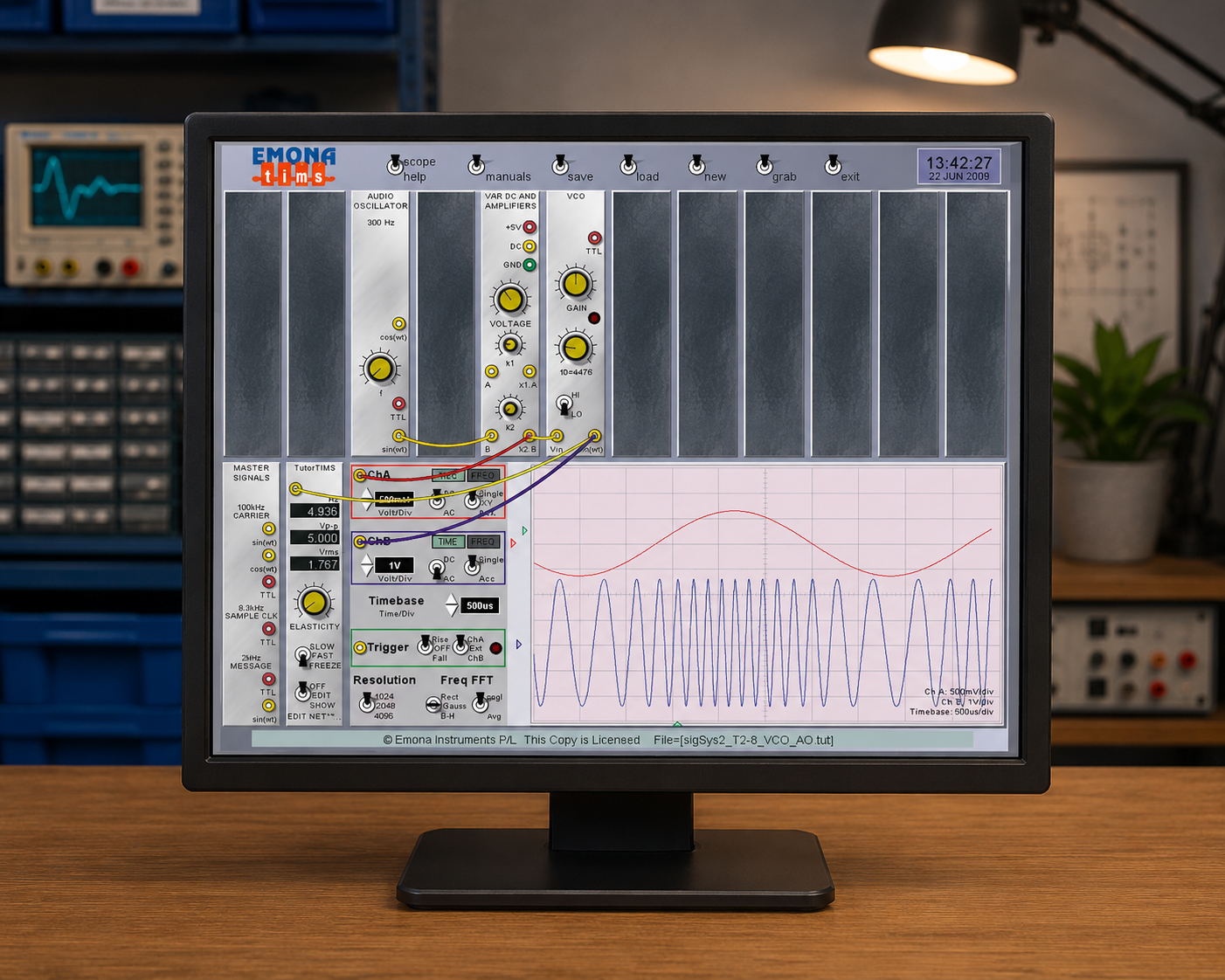Viewport: 1225px width, 980px height.
Task: Click the VCO sin(wt) output socket
Action: coord(594,436)
